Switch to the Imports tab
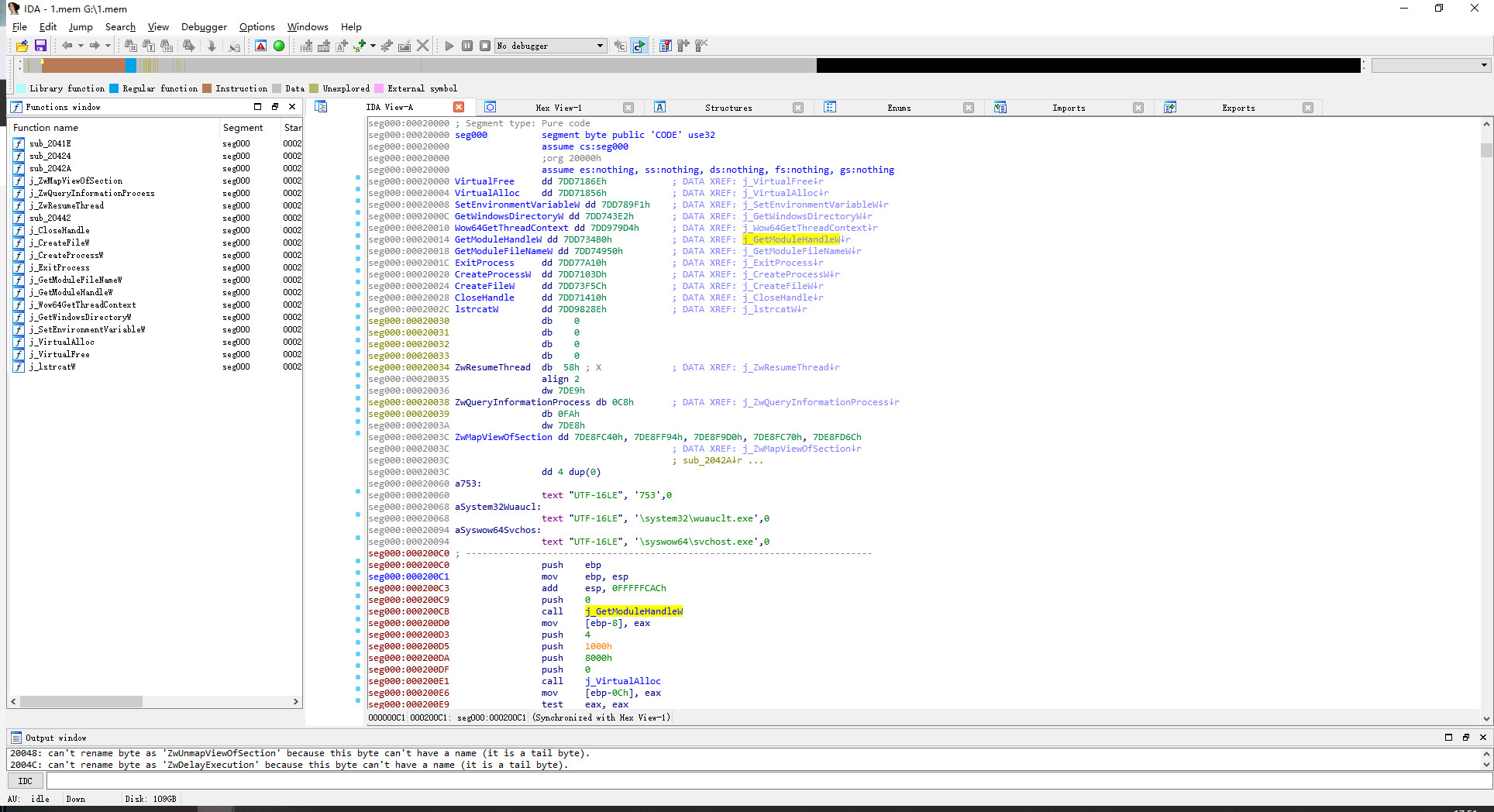The width and height of the screenshot is (1494, 812). click(1068, 108)
